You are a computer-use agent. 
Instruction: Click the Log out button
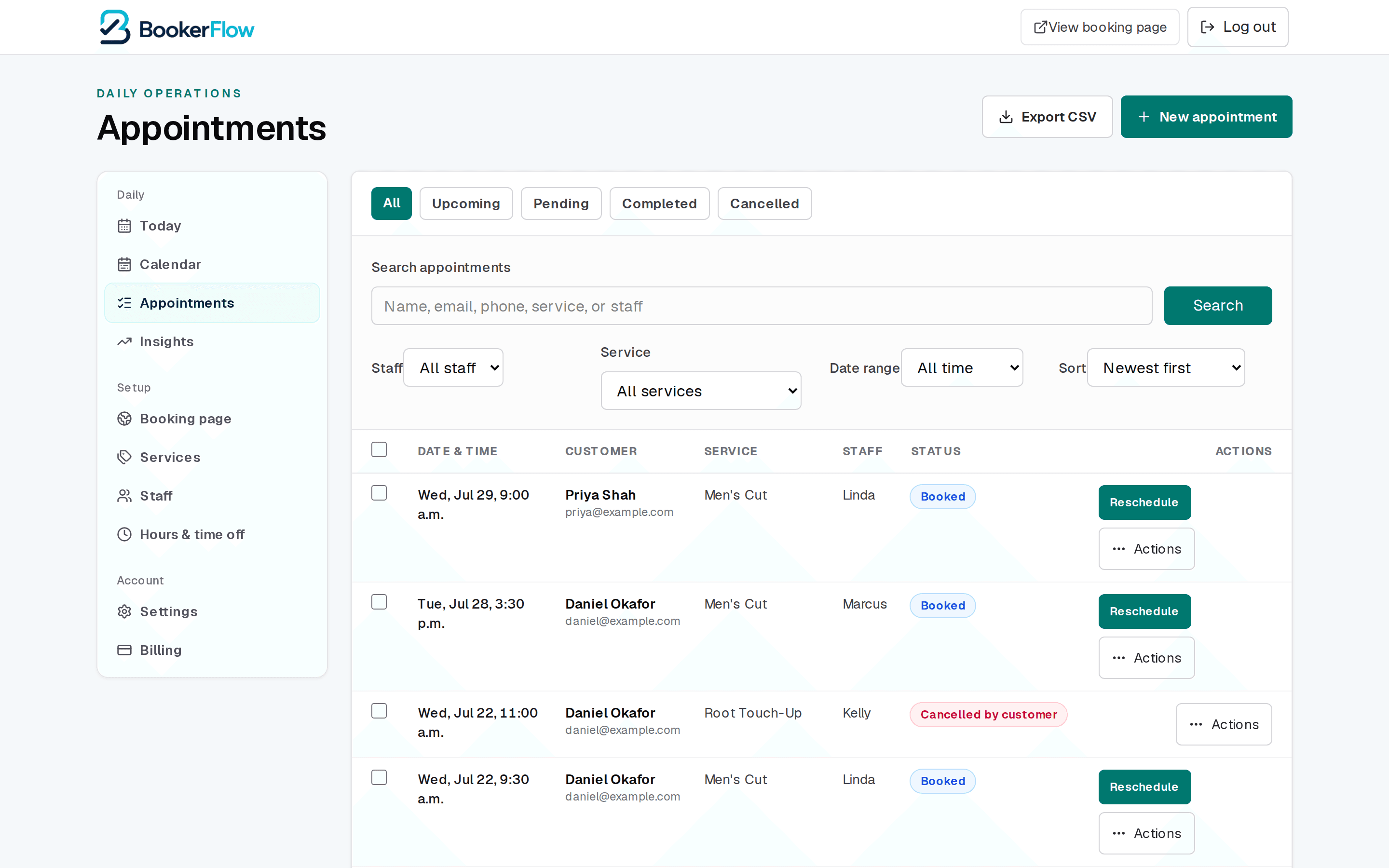1238,27
